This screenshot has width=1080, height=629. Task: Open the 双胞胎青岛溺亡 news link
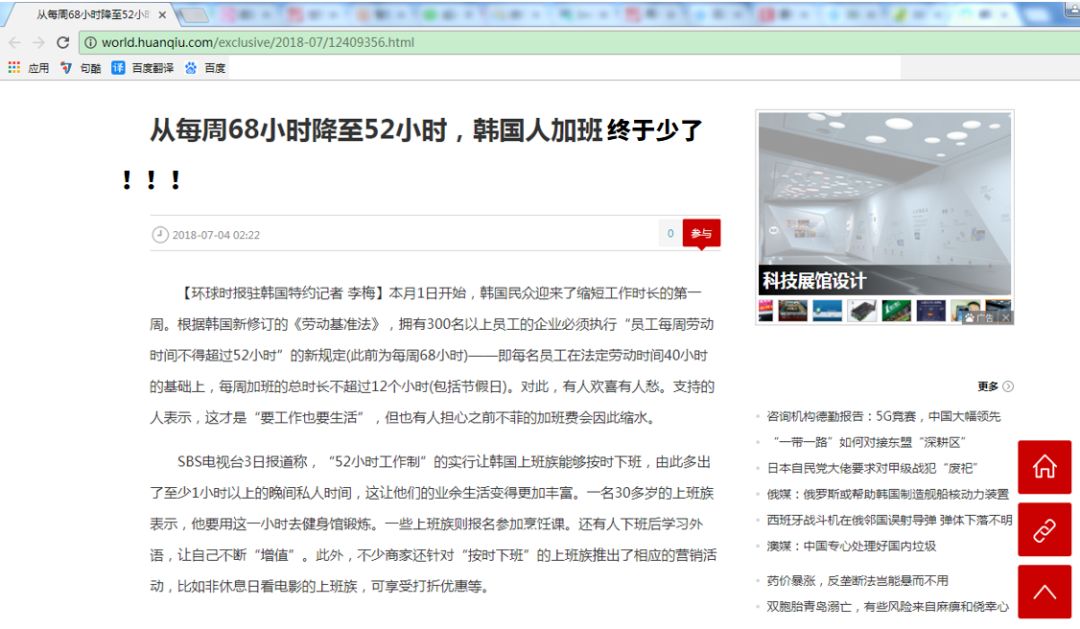pyautogui.click(x=887, y=606)
